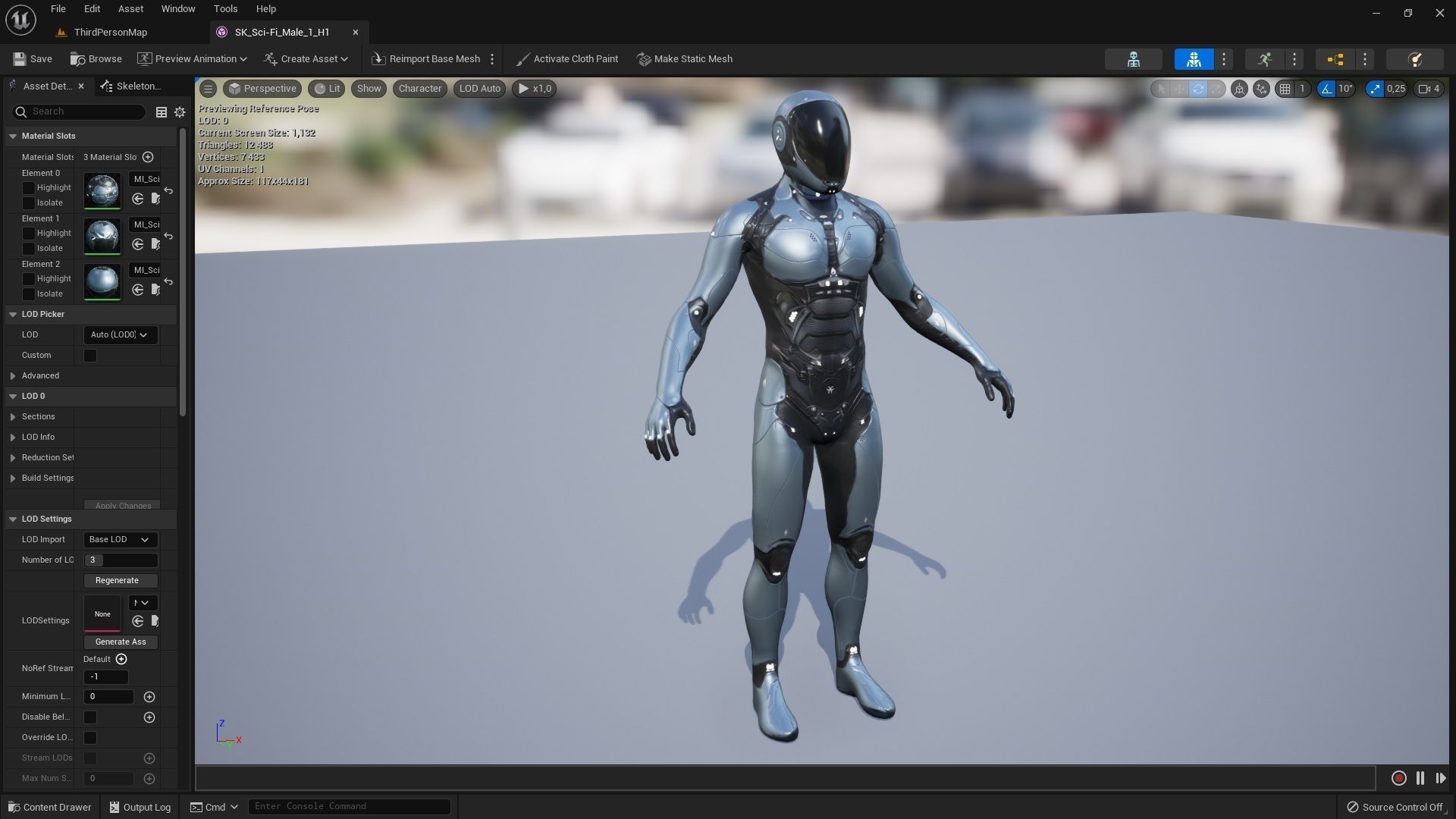1456x819 pixels.
Task: Enable Isolate for Element 0
Action: pos(29,202)
